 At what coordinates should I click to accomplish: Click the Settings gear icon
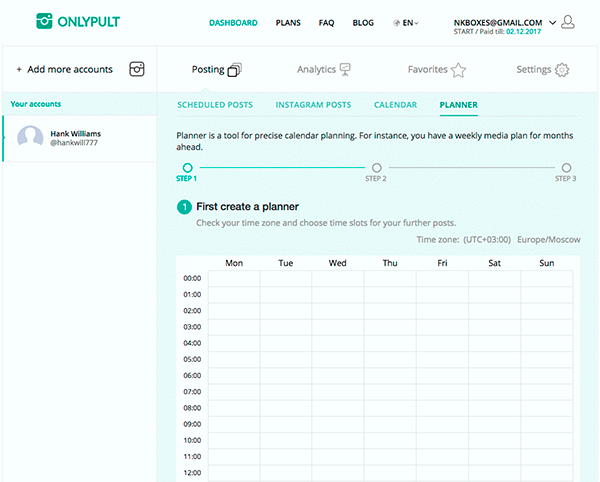pyautogui.click(x=562, y=70)
